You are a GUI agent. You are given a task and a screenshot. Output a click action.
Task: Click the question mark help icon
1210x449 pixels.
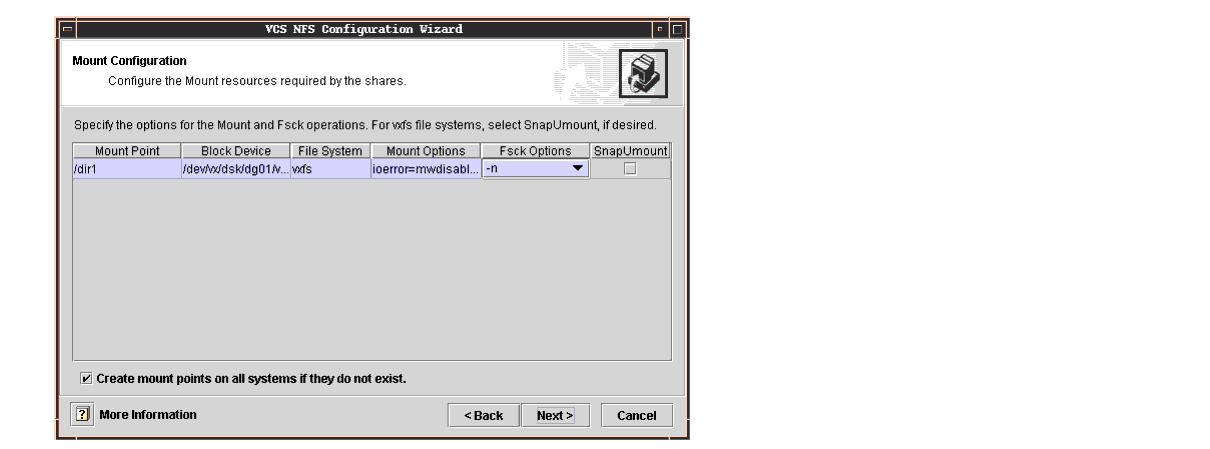tap(81, 414)
